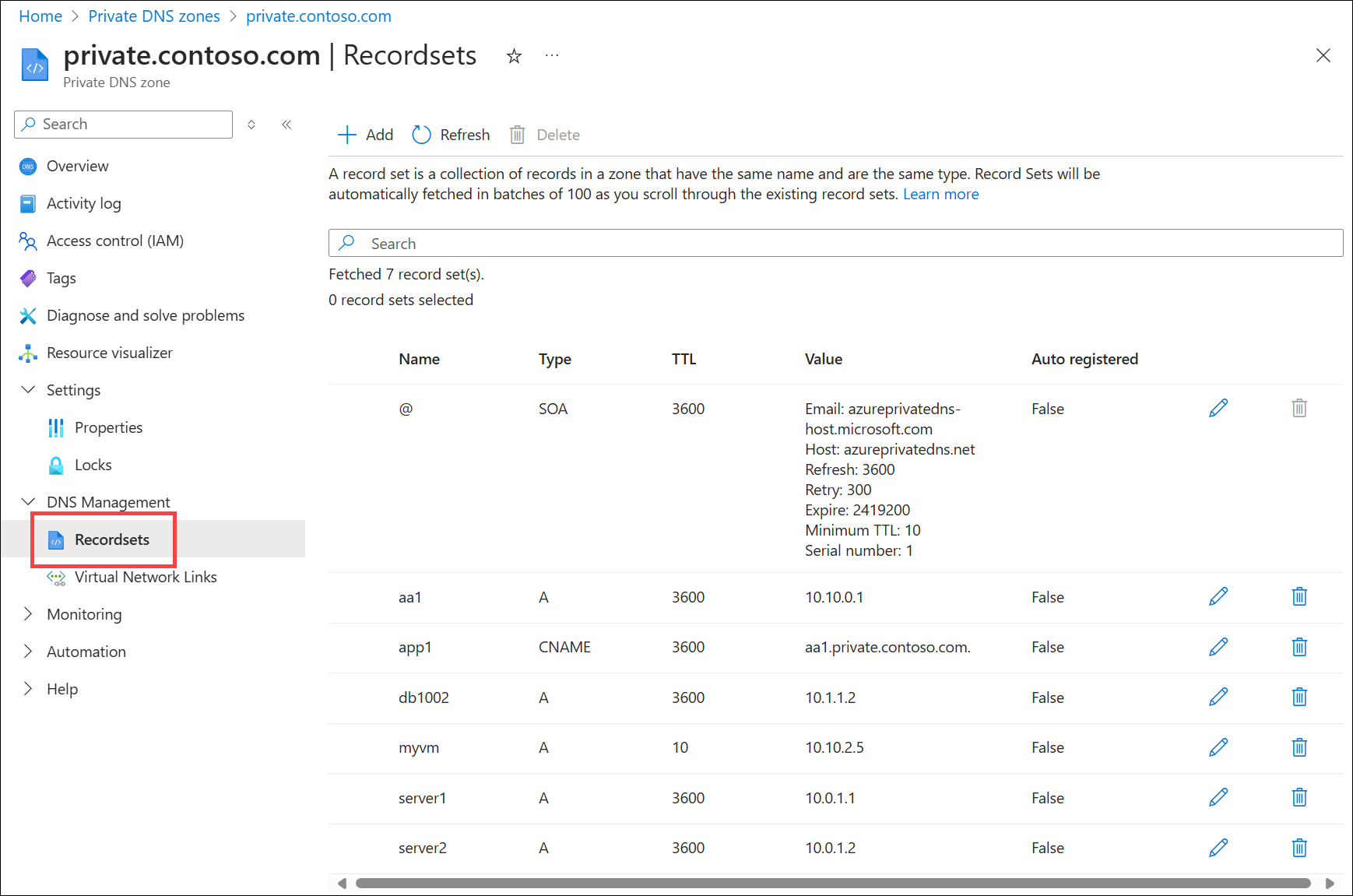Collapse the DNS Management section

click(28, 502)
